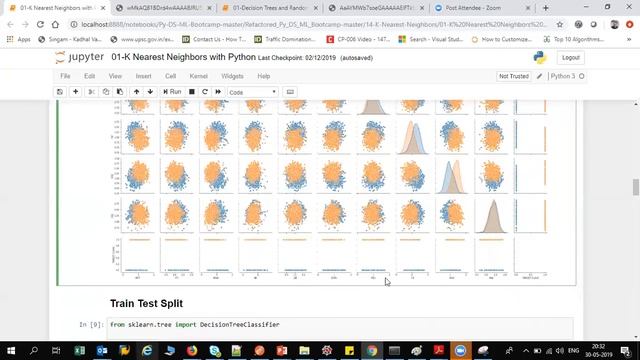Open the Widgets menu in Jupyter
The width and height of the screenshot is (640, 360).
(x=232, y=76)
